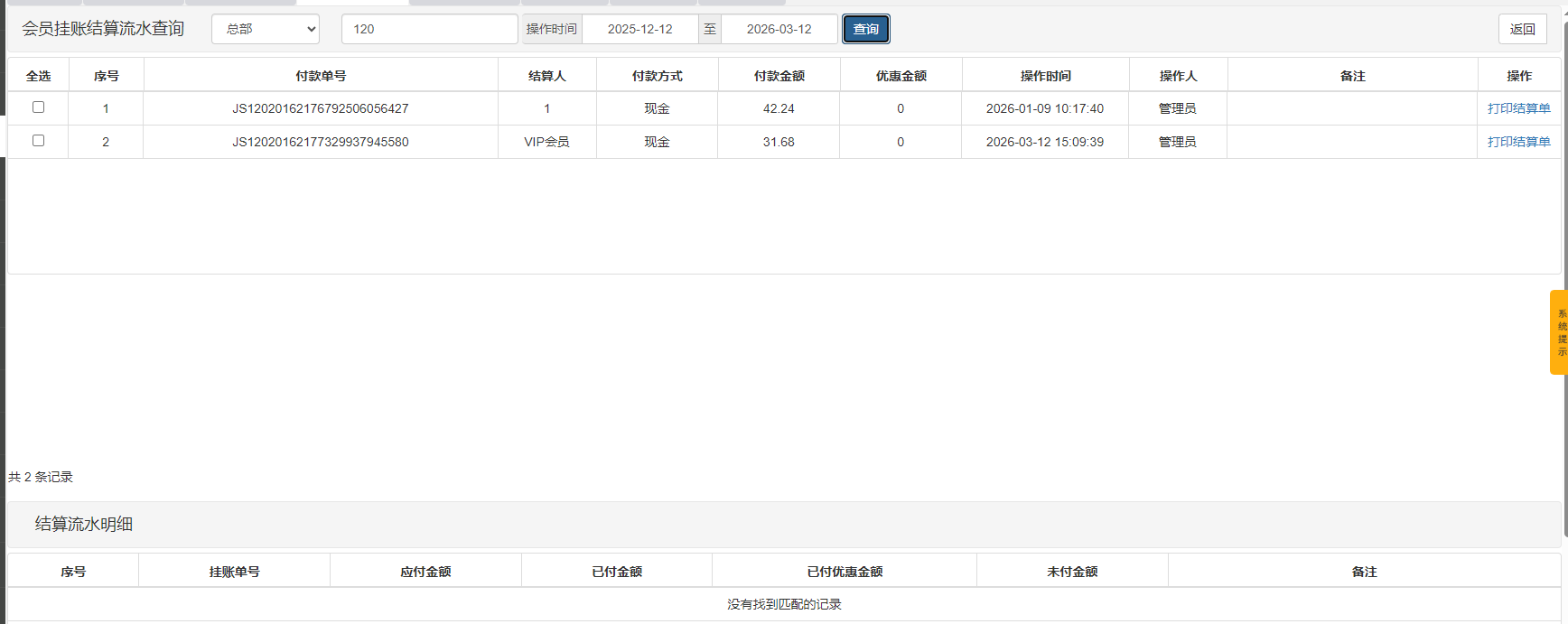Print settlement slip for the 42.24 payment
The height and width of the screenshot is (624, 1568).
coord(1518,108)
